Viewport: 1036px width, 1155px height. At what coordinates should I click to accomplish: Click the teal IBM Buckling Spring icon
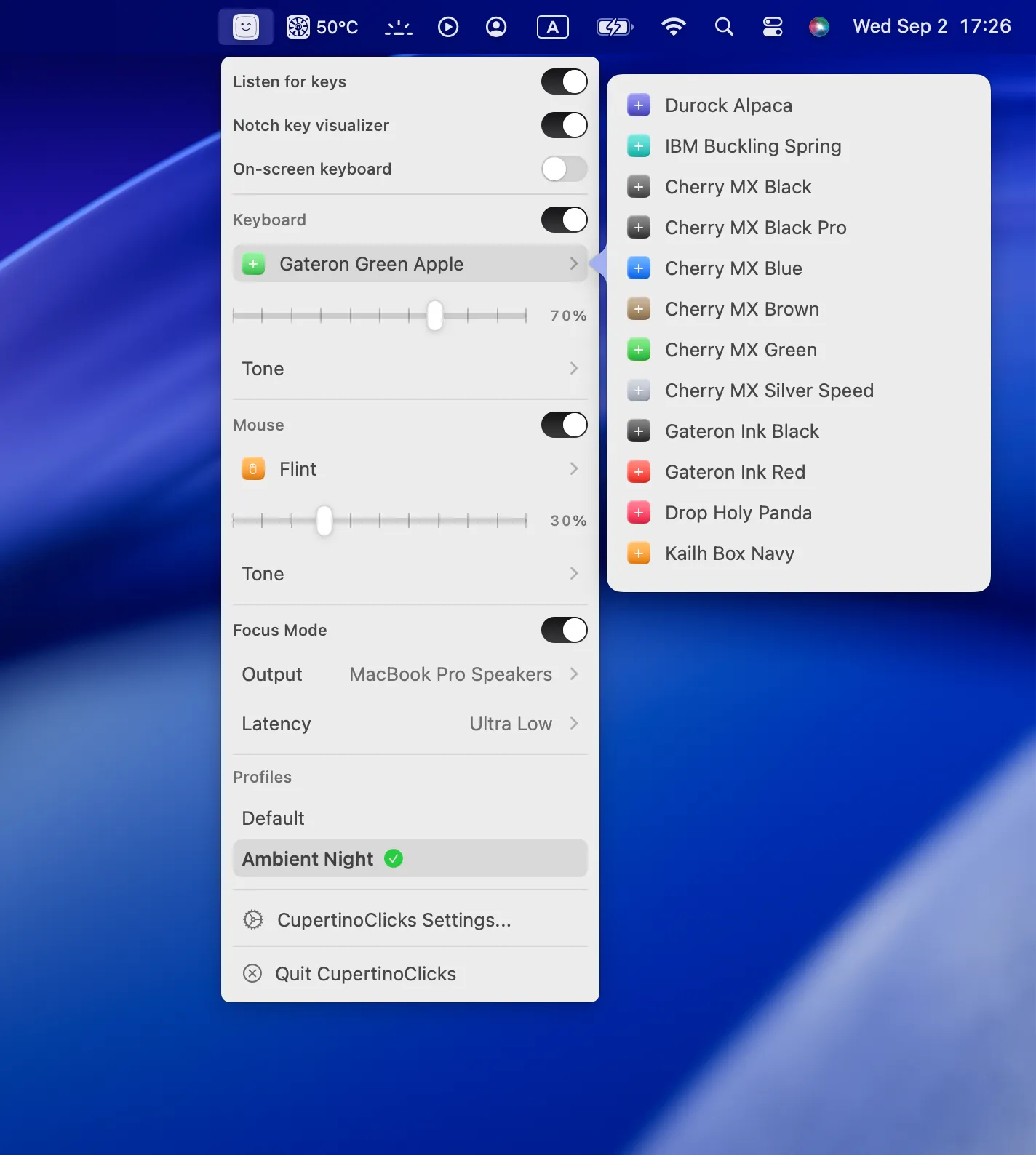pos(639,146)
